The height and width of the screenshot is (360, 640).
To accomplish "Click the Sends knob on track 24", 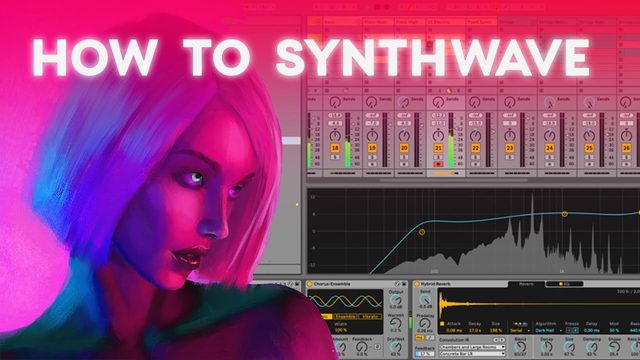I will tap(549, 102).
